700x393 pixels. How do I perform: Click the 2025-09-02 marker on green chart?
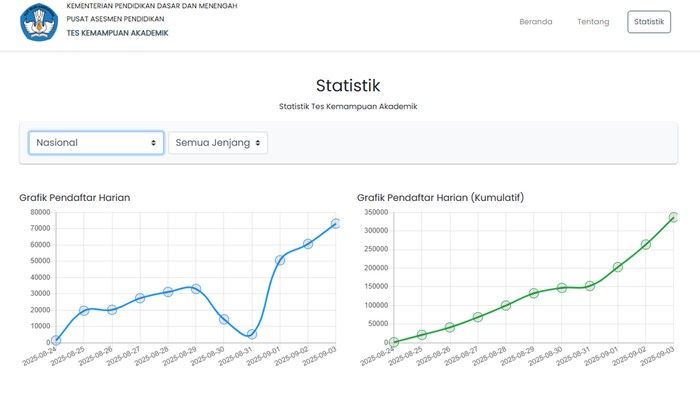tap(646, 244)
